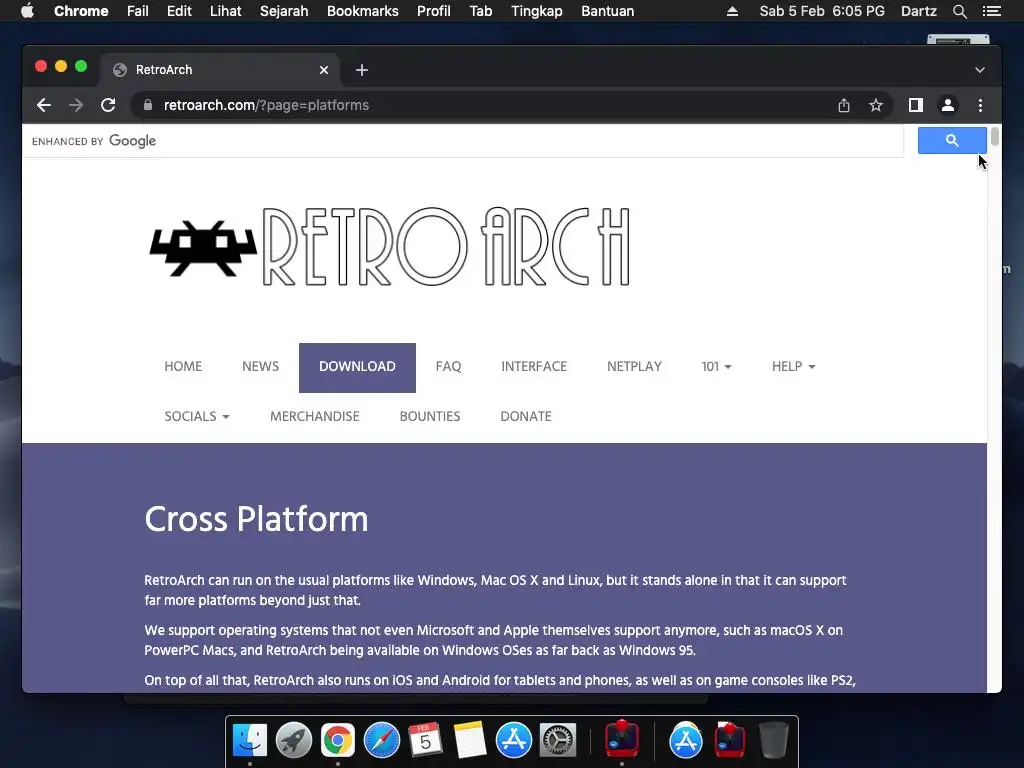Click the page vertical scrollbar thumb
This screenshot has width=1024, height=768.
pos(995,136)
